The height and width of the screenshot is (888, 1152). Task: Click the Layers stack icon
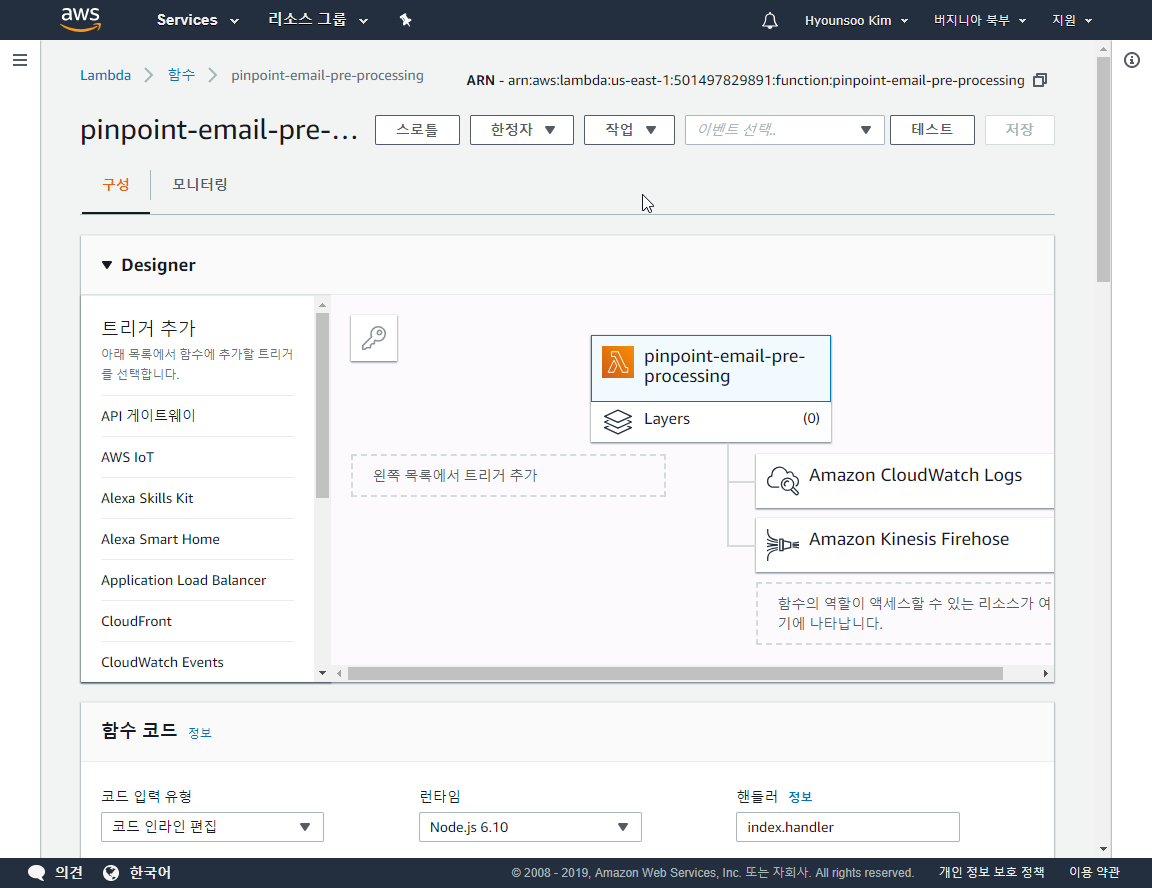point(618,422)
